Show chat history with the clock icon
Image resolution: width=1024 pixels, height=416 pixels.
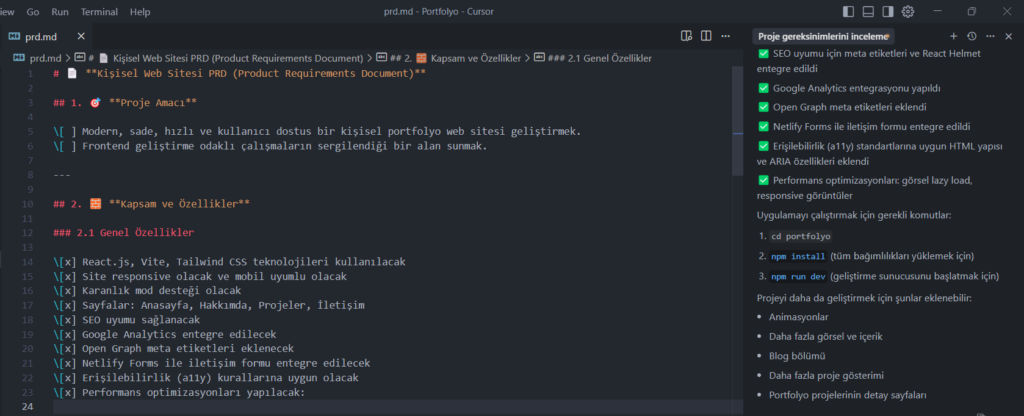972,36
